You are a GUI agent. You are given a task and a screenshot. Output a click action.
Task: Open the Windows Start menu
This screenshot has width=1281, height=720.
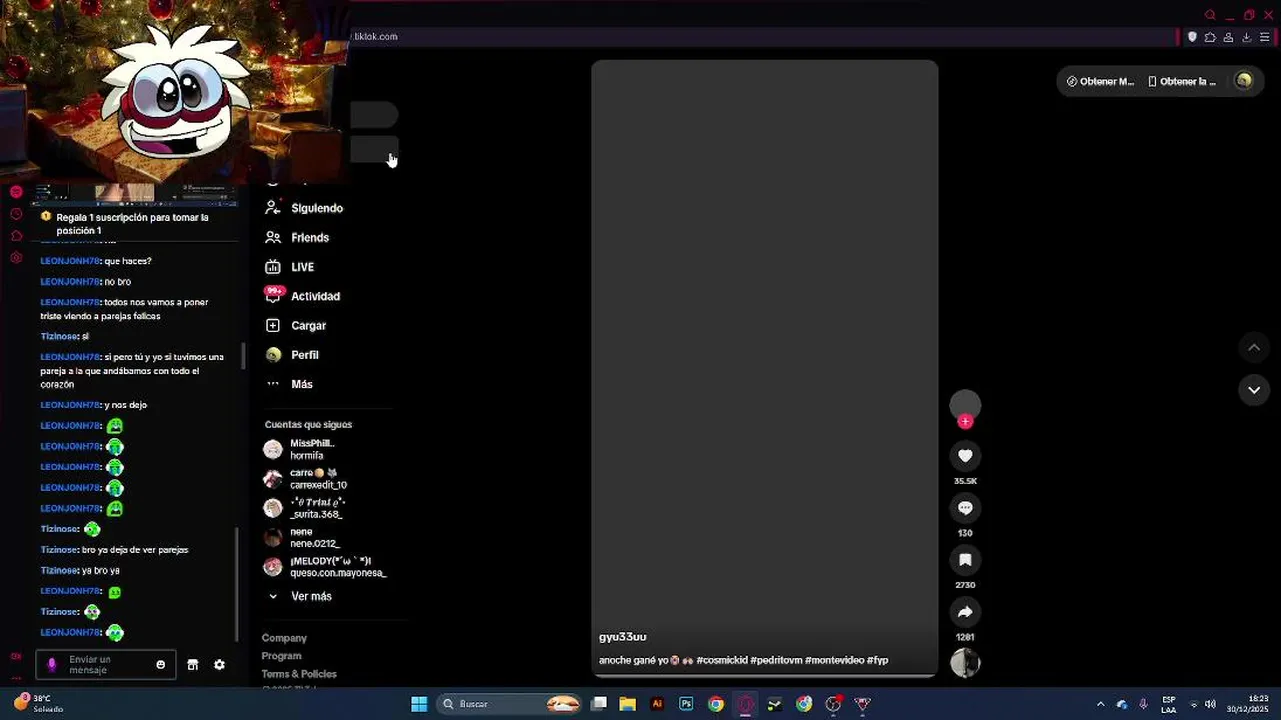tap(419, 704)
